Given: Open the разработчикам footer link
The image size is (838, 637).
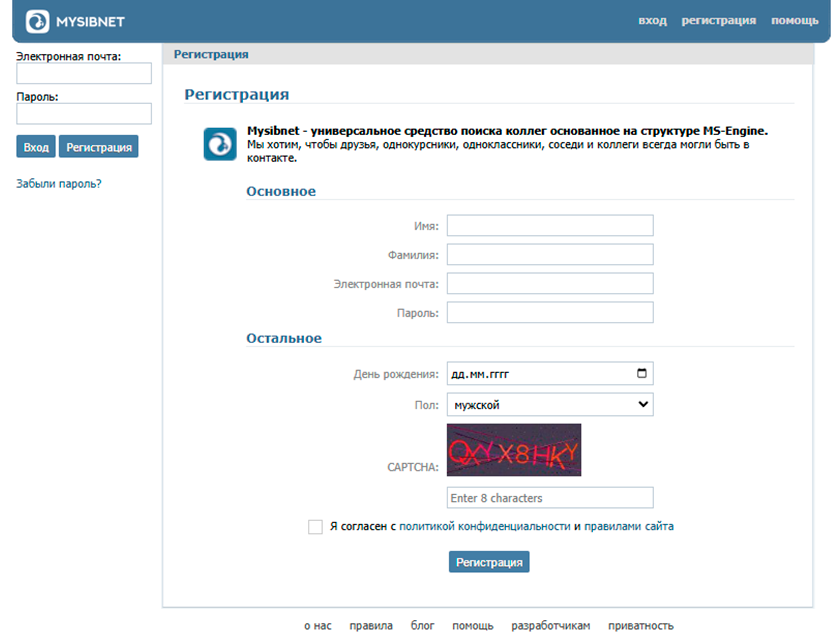Looking at the screenshot, I should coord(550,626).
